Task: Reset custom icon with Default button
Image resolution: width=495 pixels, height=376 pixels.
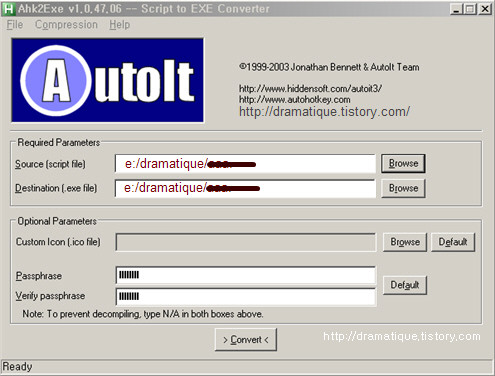Action: (453, 242)
